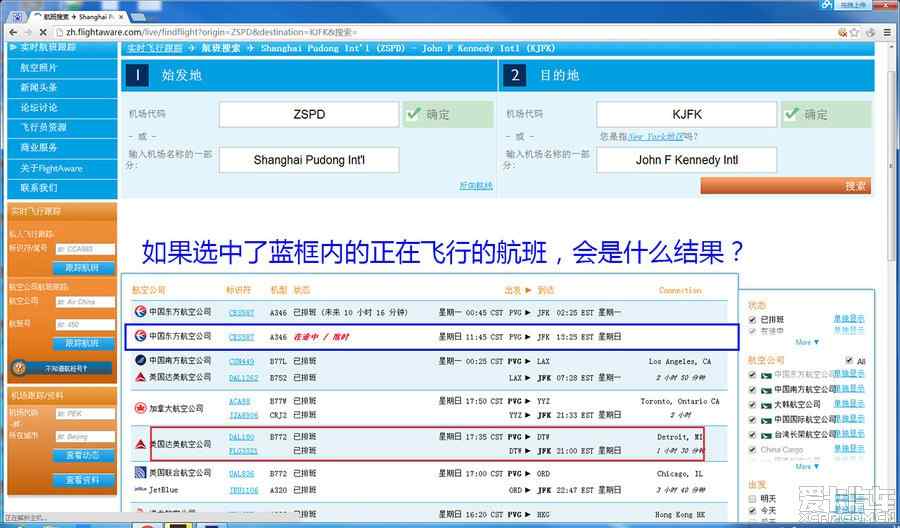
Task: Click the airport code PEK input field
Action: coord(85,413)
